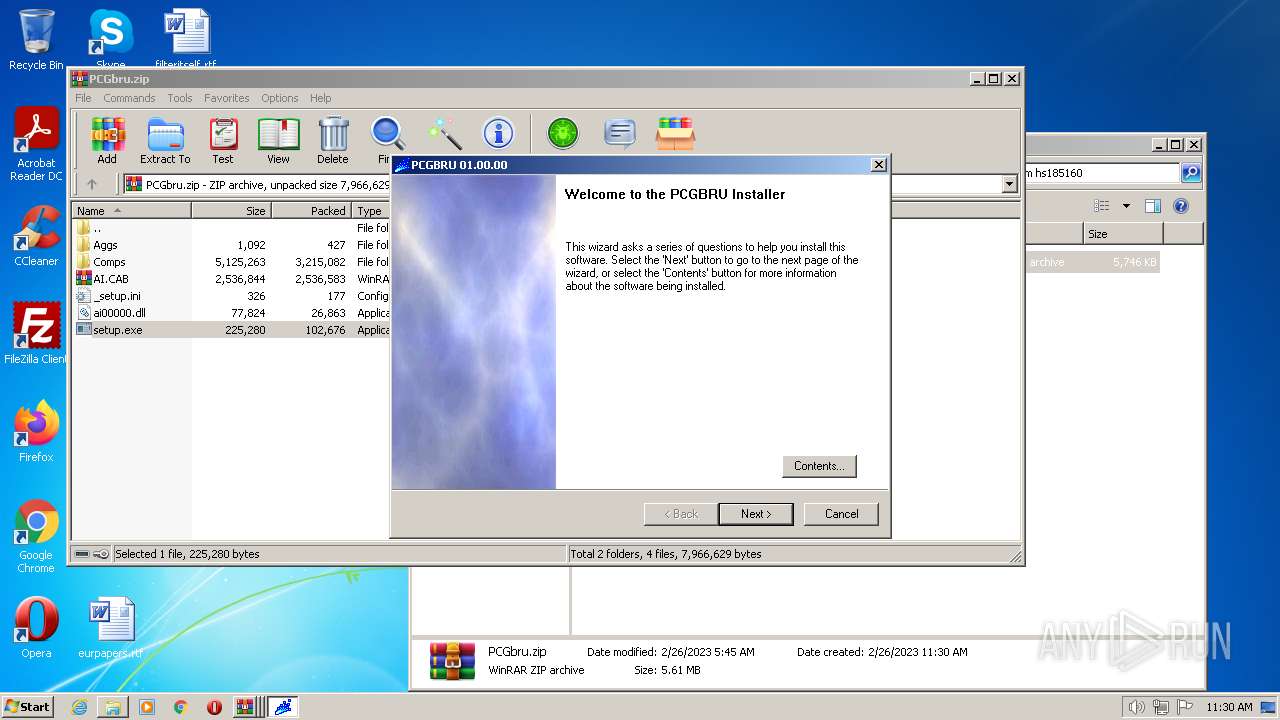Click the Windows Start button

coord(27,707)
